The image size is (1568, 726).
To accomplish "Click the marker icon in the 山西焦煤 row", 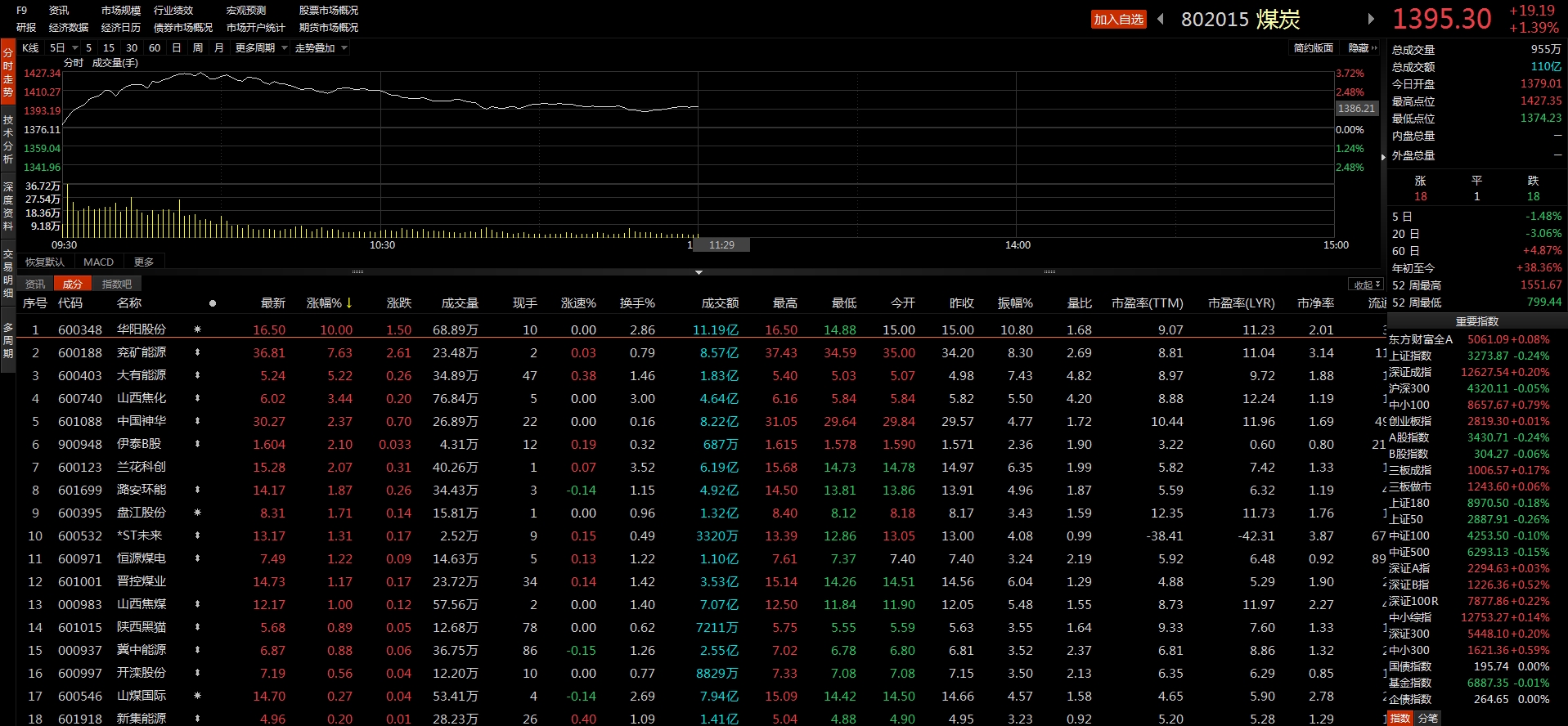I will pyautogui.click(x=197, y=604).
